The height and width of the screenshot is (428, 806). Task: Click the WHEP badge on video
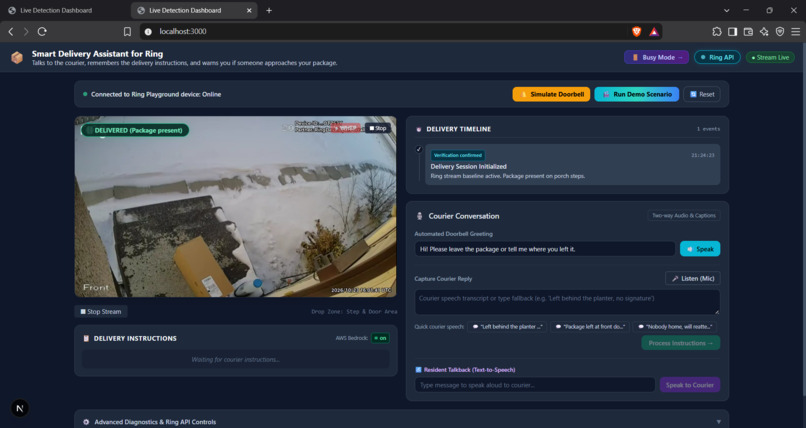(x=346, y=128)
